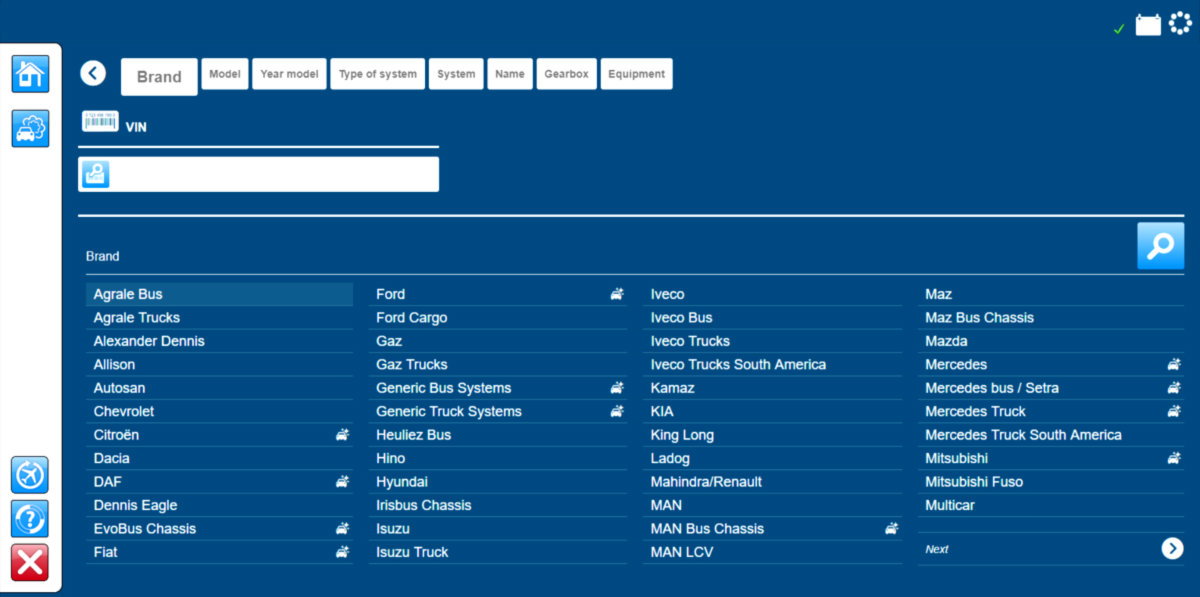Open the Year model tab
This screenshot has height=597, width=1200.
point(289,74)
